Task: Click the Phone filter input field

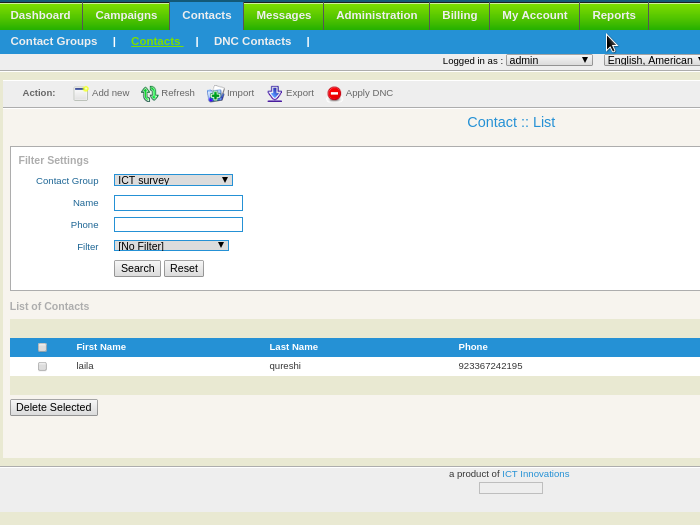Action: click(178, 225)
